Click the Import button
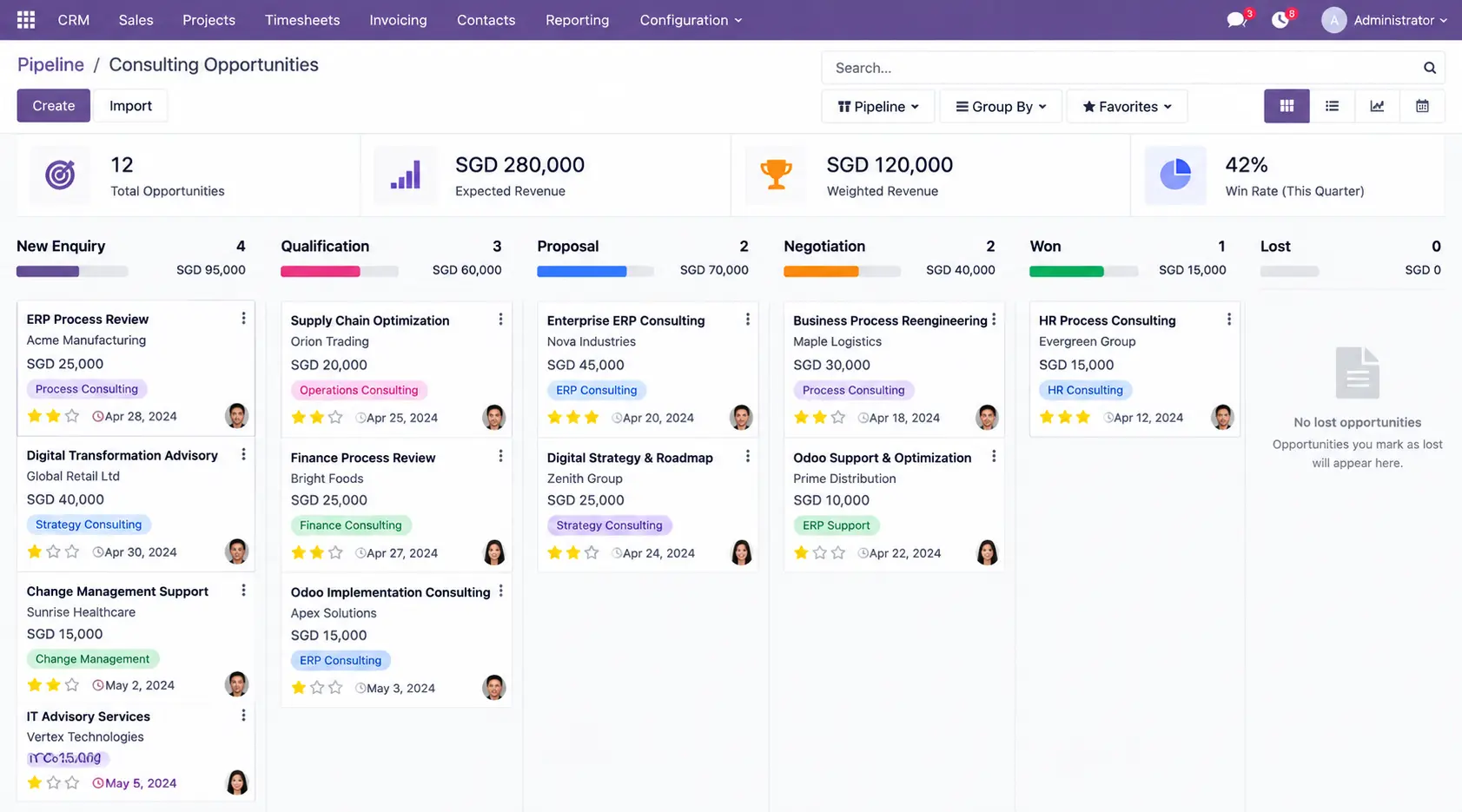This screenshot has height=812, width=1462. coord(130,105)
